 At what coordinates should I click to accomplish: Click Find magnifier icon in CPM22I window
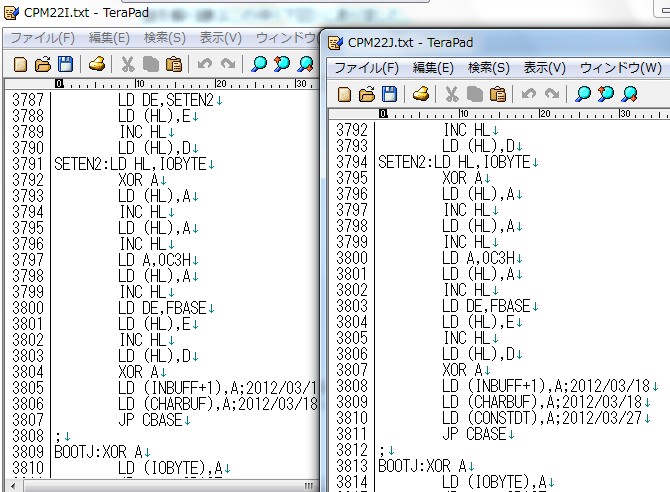[259, 64]
